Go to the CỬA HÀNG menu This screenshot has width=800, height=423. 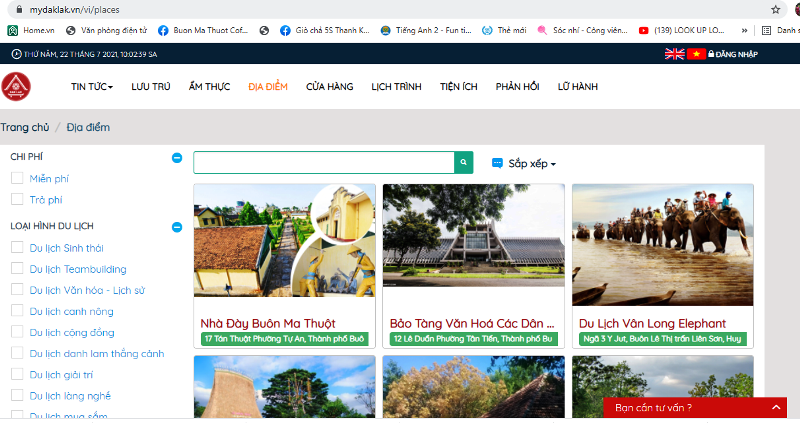click(330, 87)
